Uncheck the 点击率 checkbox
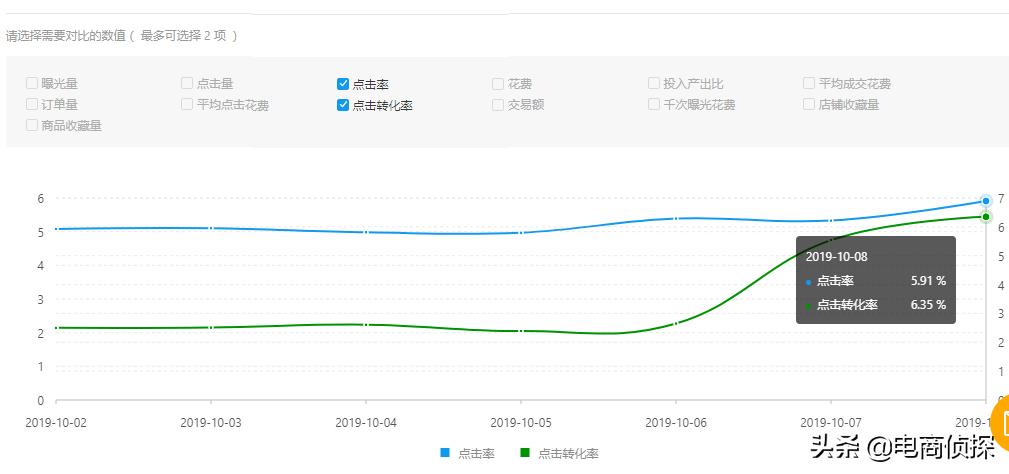Image resolution: width=1009 pixels, height=474 pixels. click(x=343, y=84)
